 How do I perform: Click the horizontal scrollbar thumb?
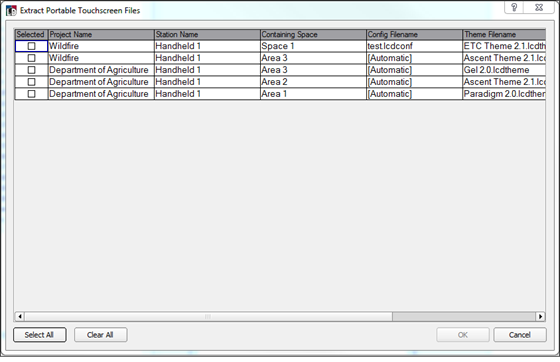coord(209,316)
